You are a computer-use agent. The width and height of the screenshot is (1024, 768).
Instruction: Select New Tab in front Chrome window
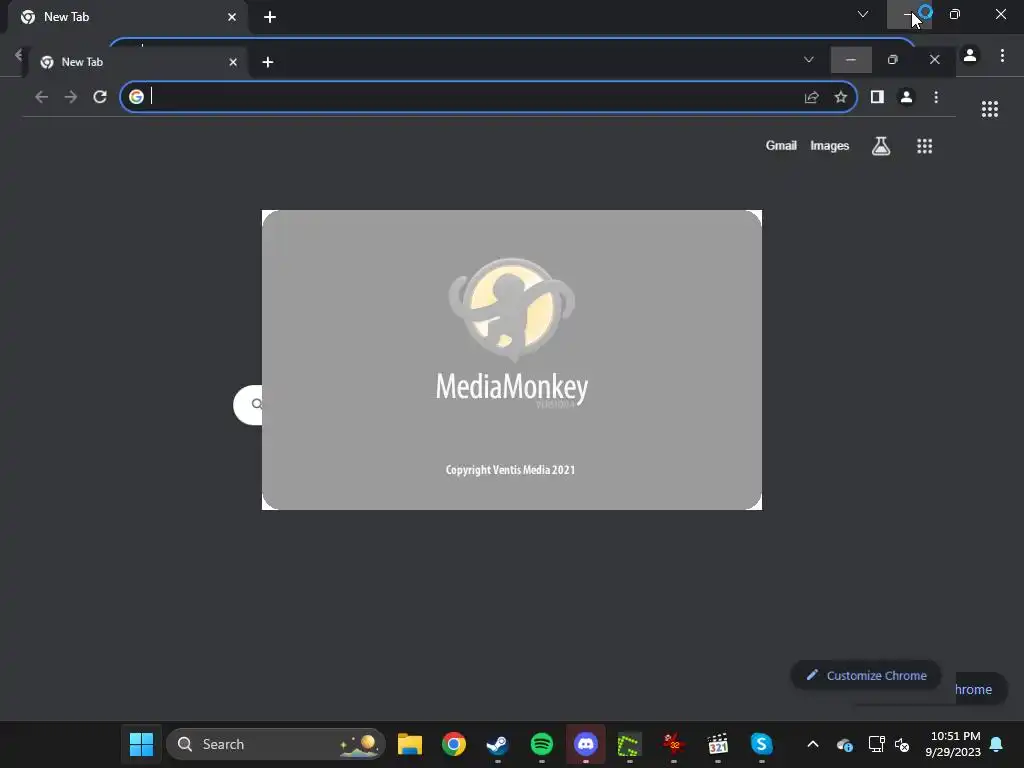tap(135, 62)
